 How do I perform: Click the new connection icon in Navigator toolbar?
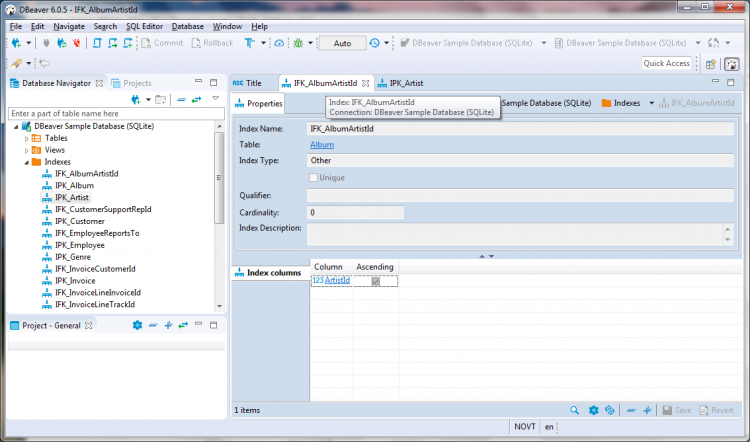coord(136,99)
